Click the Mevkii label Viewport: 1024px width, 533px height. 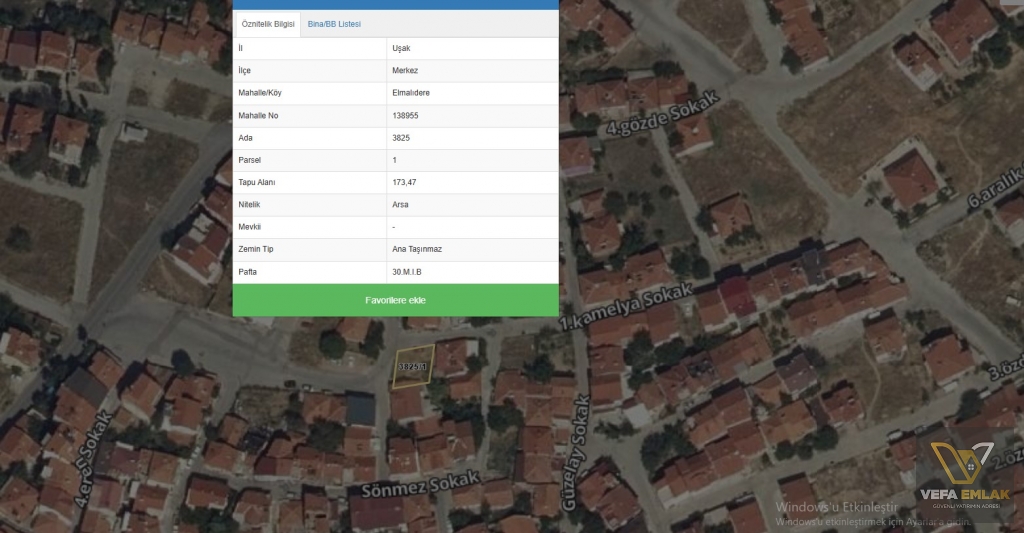[x=249, y=227]
